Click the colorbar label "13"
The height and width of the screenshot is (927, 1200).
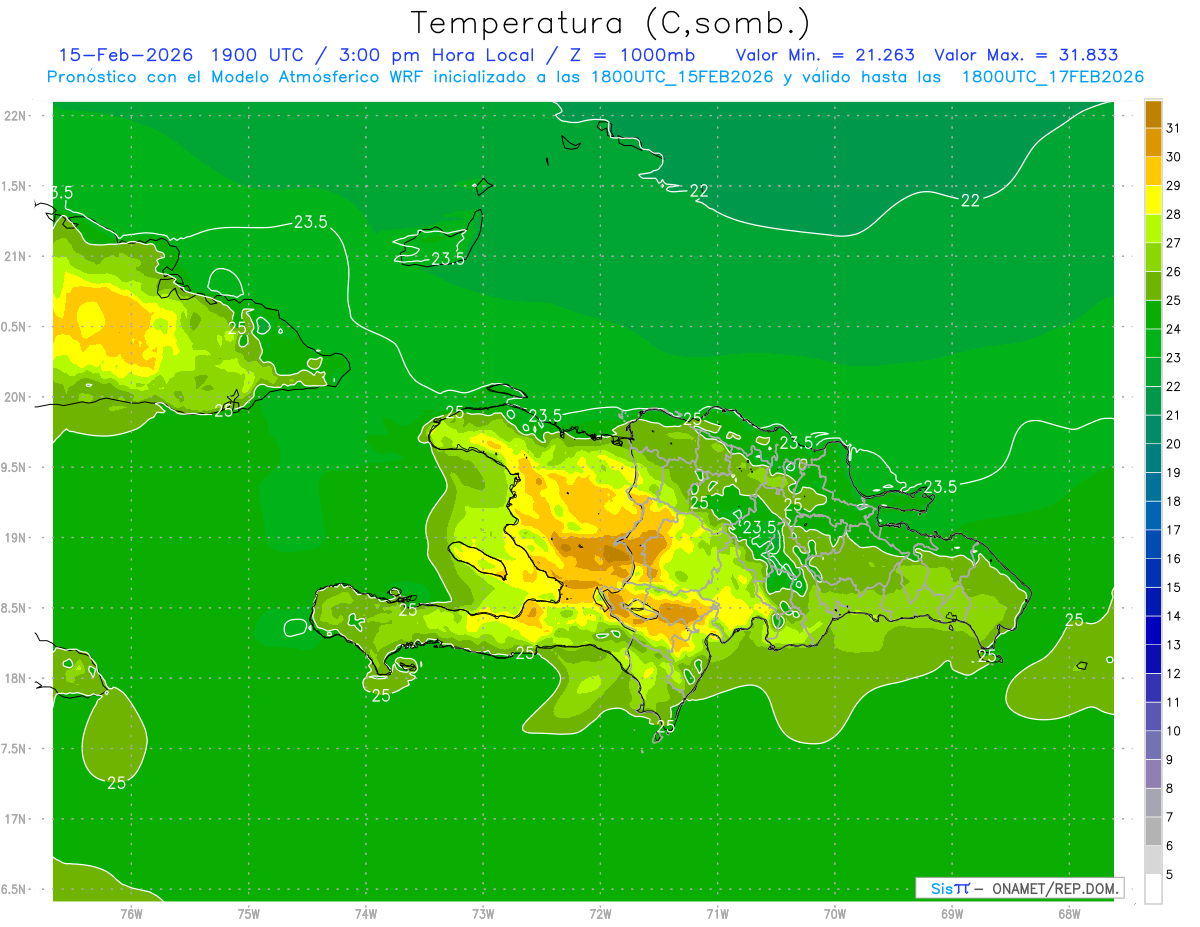(x=1173, y=645)
